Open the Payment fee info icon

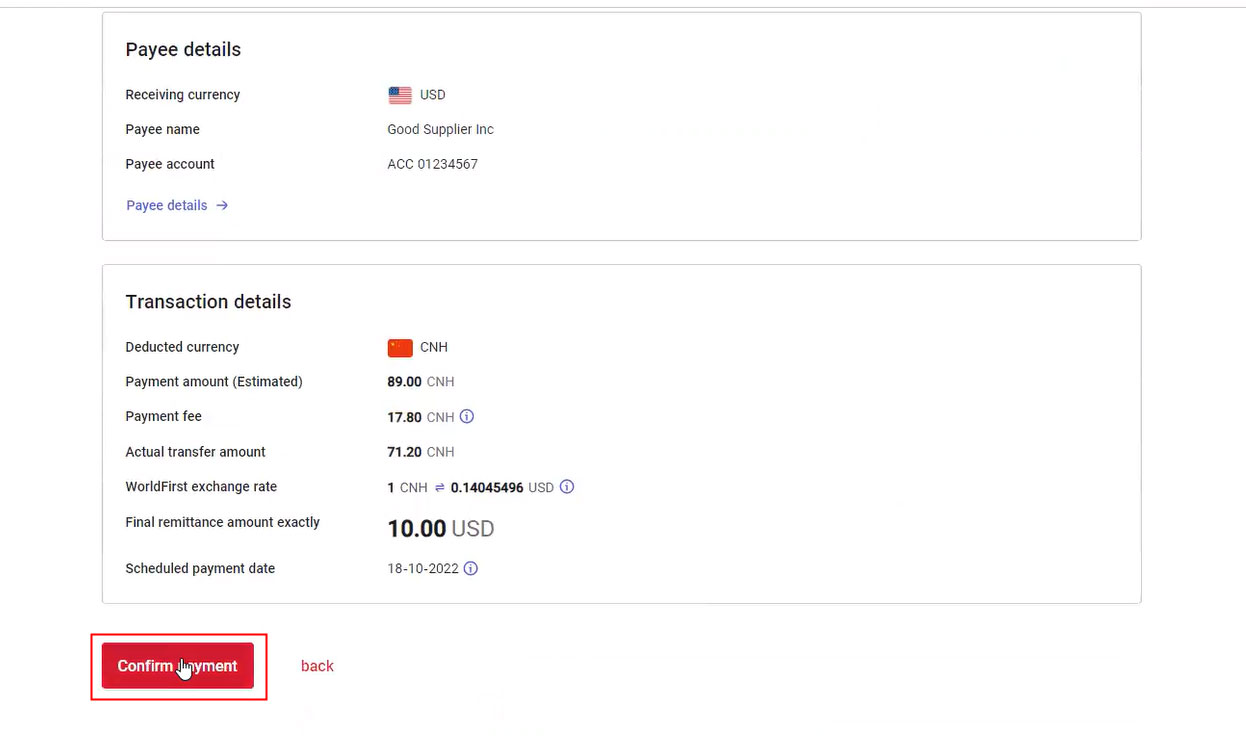466,417
